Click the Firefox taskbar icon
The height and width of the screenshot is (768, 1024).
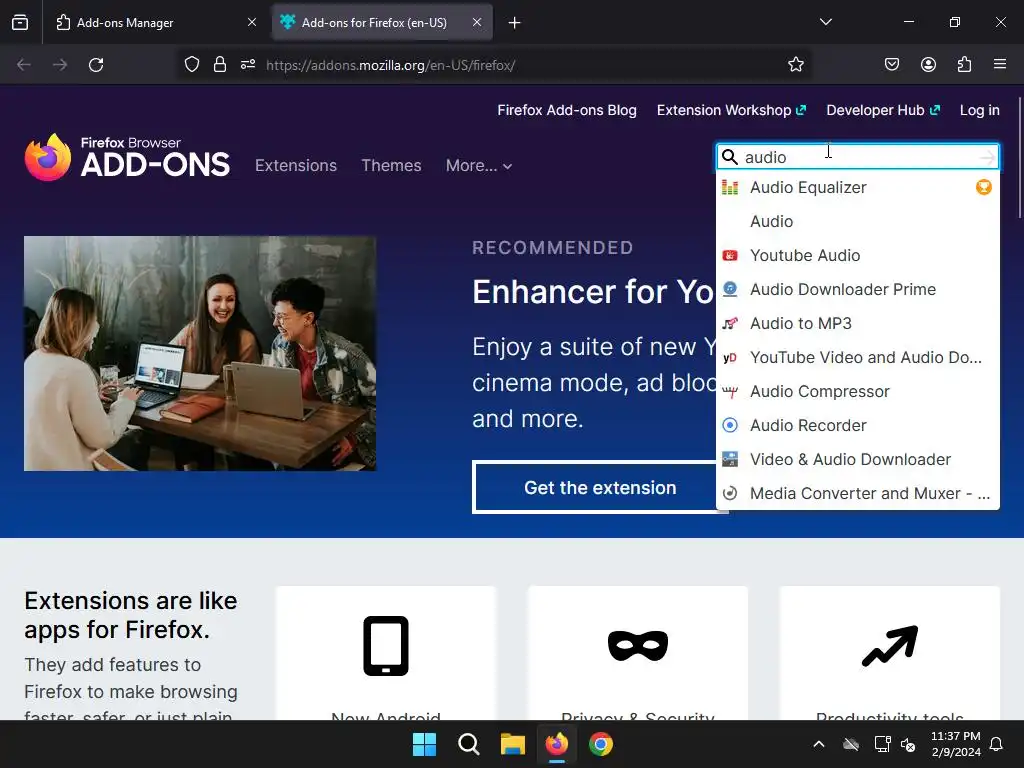tap(556, 744)
